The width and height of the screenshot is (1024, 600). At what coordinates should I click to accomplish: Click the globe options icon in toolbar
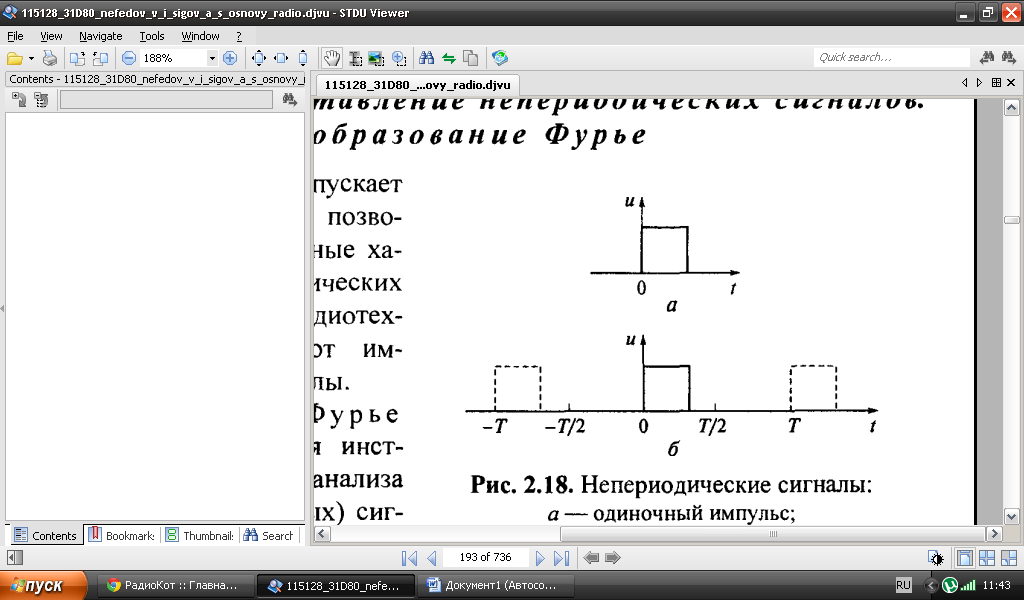pyautogui.click(x=500, y=58)
